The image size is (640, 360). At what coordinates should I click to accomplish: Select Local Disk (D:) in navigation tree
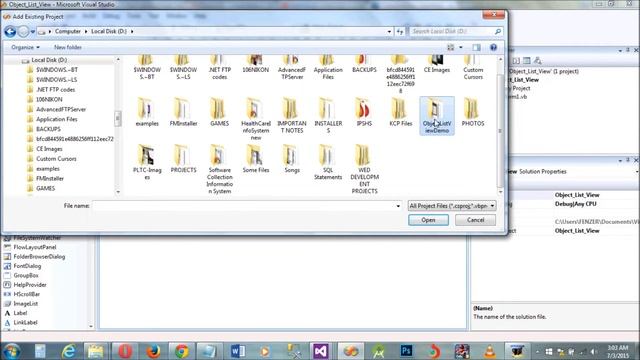49,60
